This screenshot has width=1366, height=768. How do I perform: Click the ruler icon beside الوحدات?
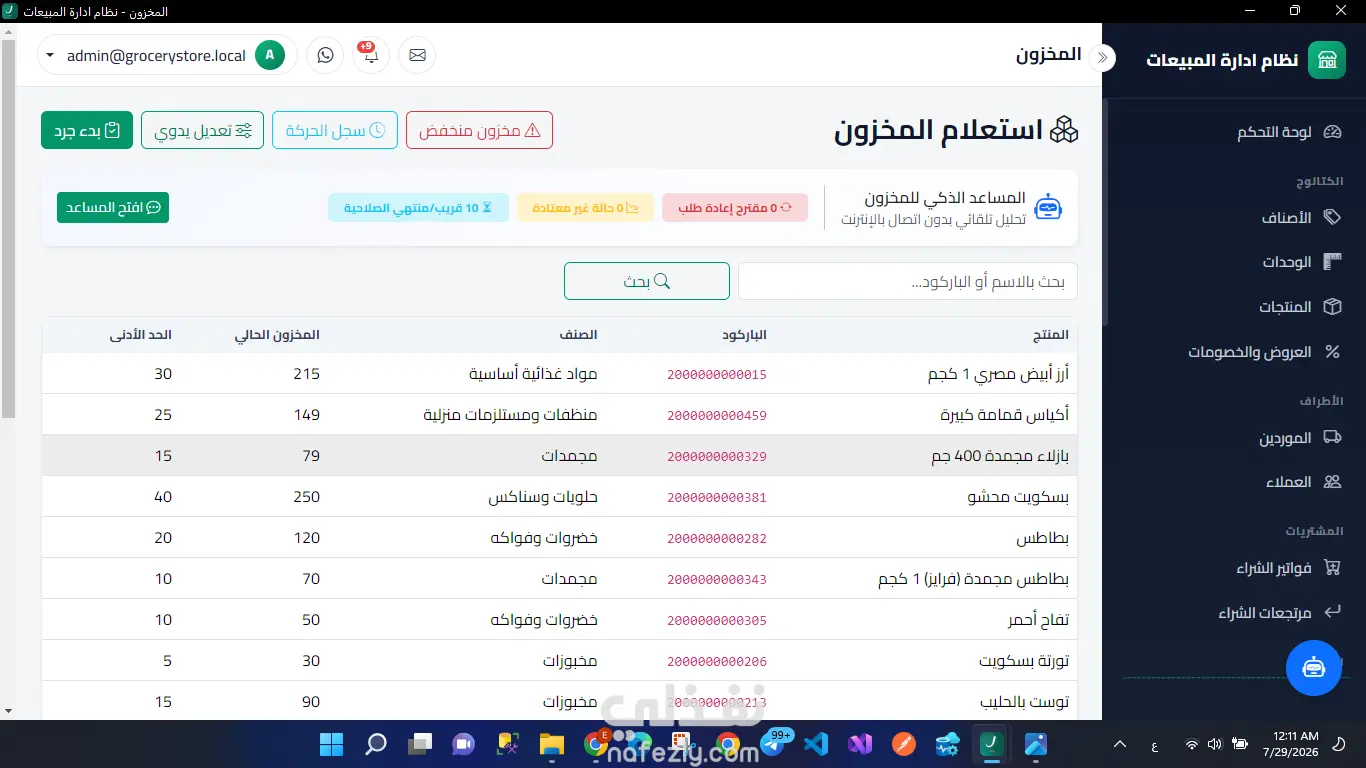(1332, 262)
